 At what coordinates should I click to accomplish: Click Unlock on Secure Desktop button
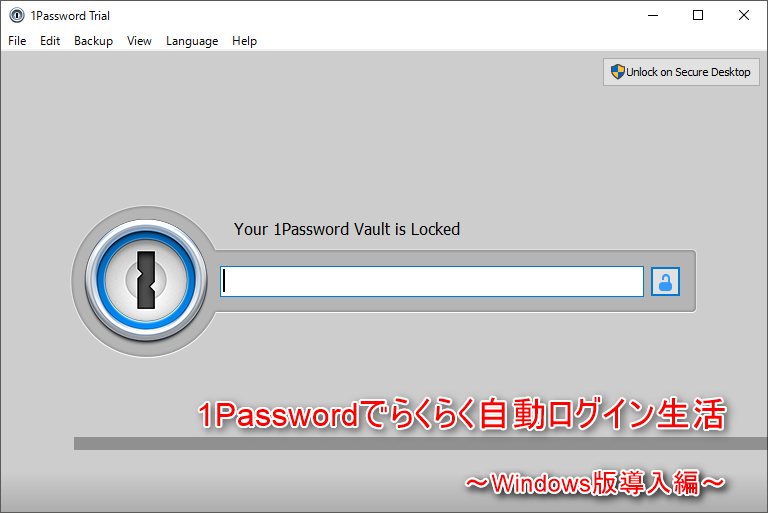(681, 72)
